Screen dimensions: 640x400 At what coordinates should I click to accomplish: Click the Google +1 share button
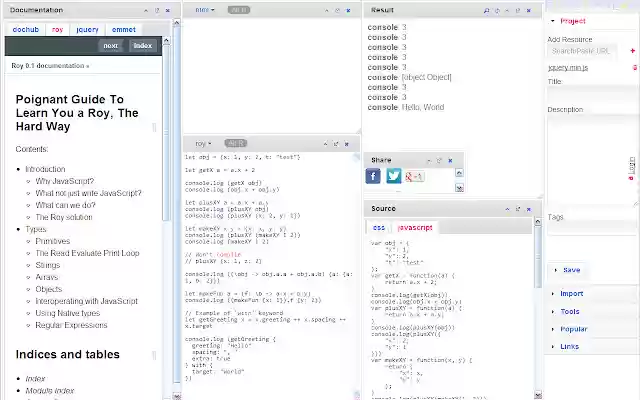pyautogui.click(x=415, y=176)
